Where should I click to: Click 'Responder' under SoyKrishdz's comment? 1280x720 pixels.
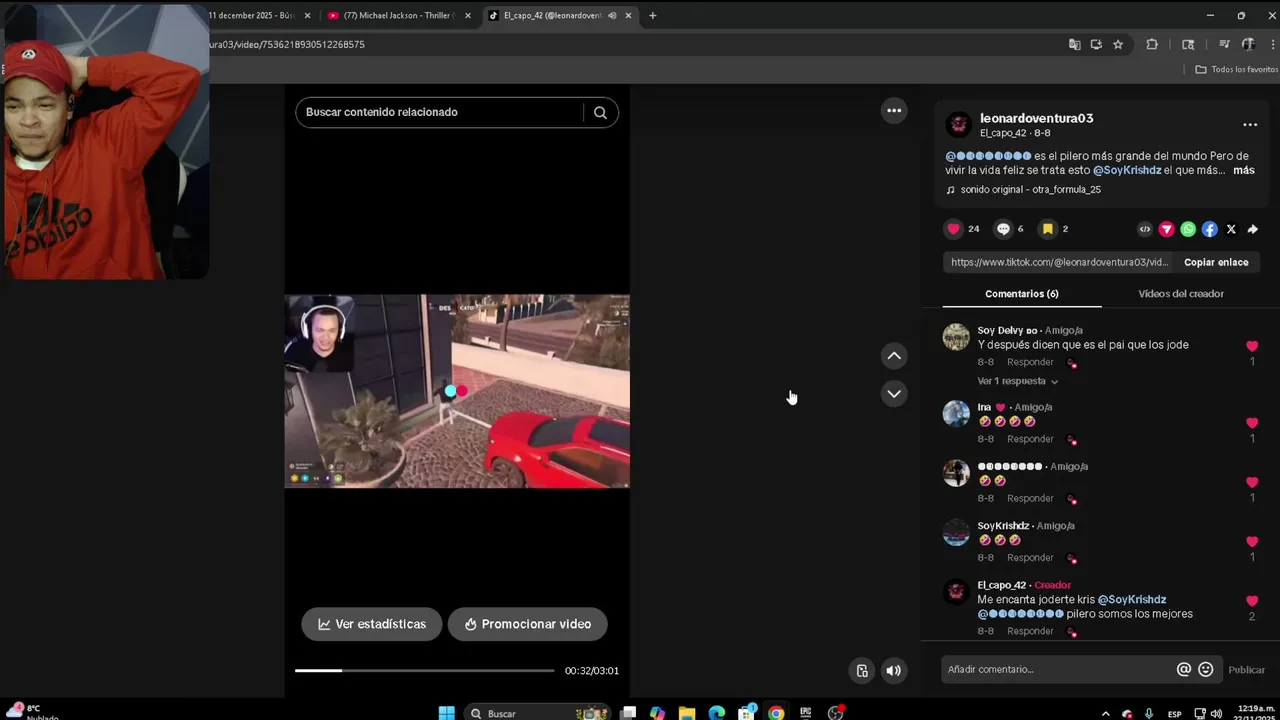1030,557
